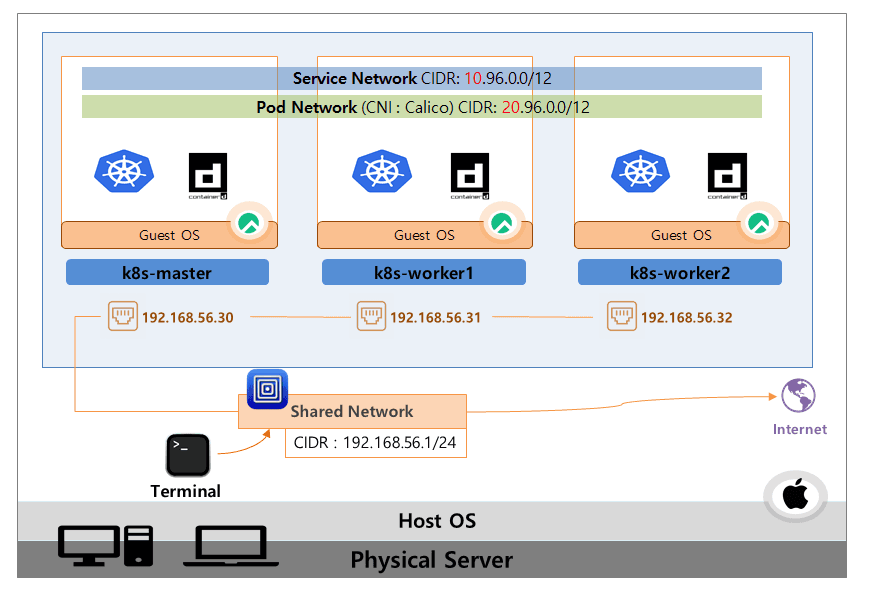
Task: Click the Apple logo badge
Action: coord(795,496)
